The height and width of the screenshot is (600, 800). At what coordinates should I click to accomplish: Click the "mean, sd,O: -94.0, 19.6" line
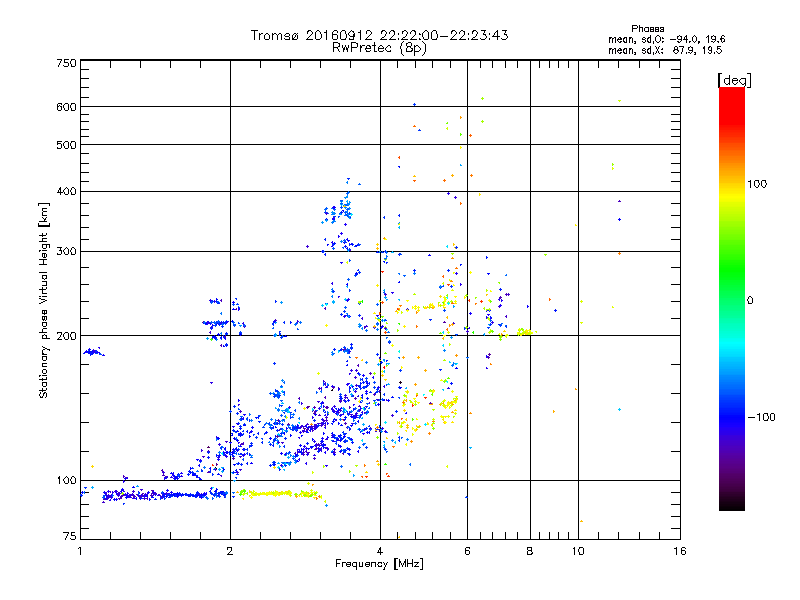666,39
